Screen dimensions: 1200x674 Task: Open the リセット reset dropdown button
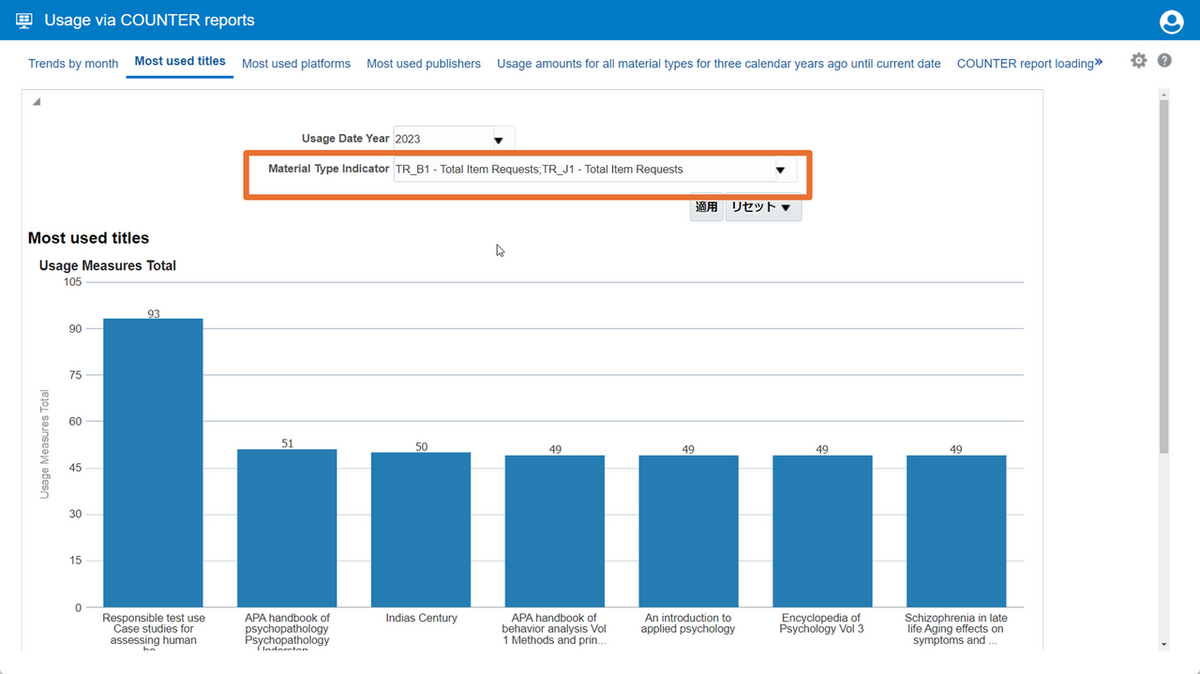[762, 207]
